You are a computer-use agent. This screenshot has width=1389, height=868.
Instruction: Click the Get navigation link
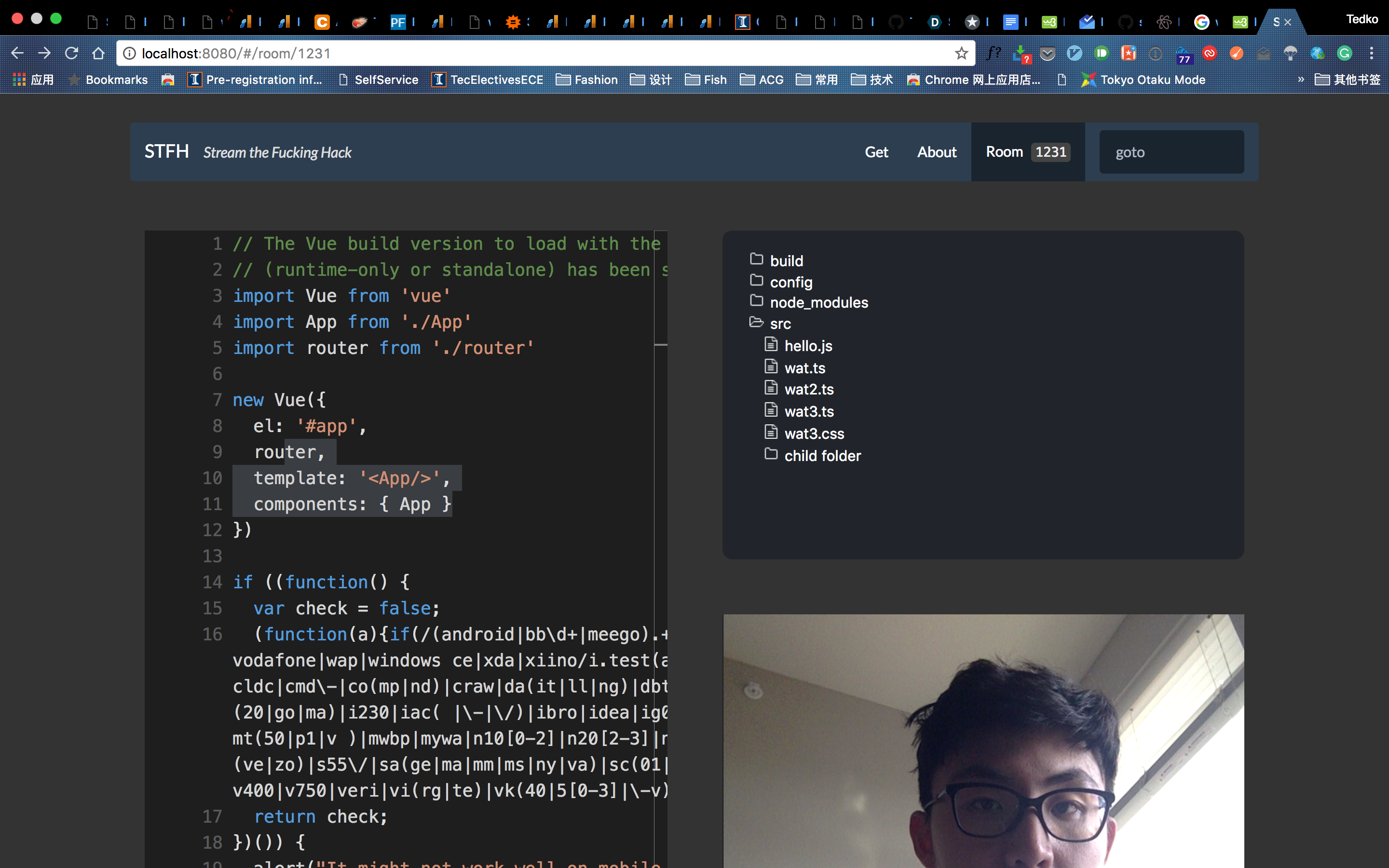[x=876, y=152]
